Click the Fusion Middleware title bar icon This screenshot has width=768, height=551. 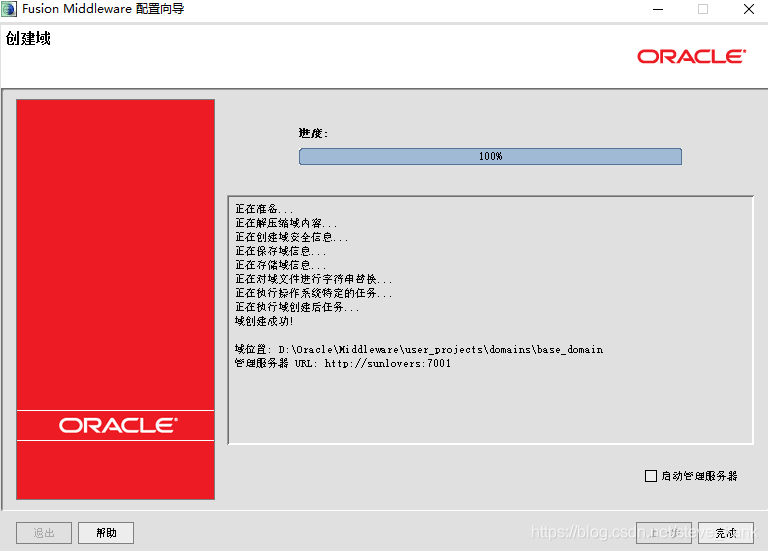click(9, 9)
